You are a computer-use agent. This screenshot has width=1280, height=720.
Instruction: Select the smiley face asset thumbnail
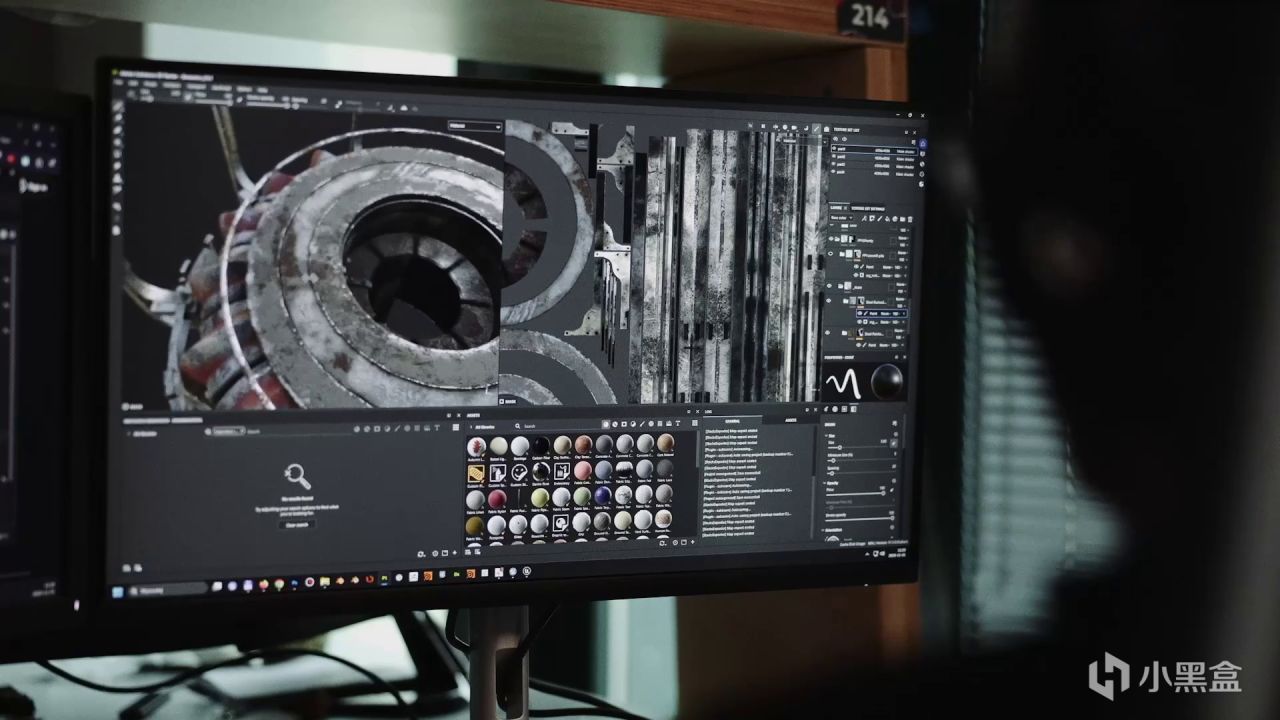519,471
